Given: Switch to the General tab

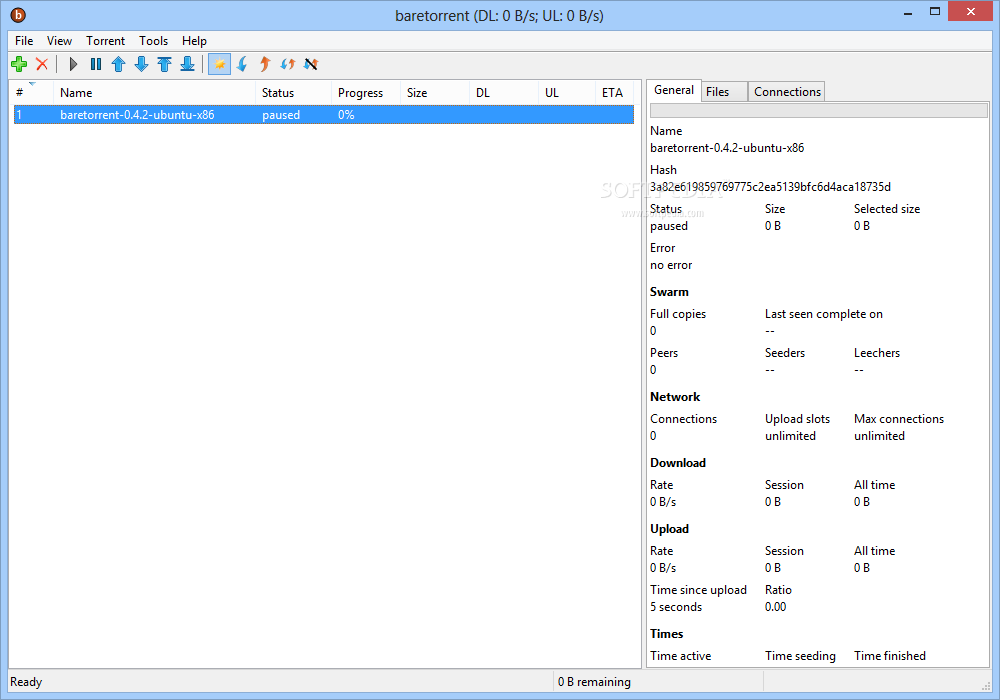Looking at the screenshot, I should [674, 90].
